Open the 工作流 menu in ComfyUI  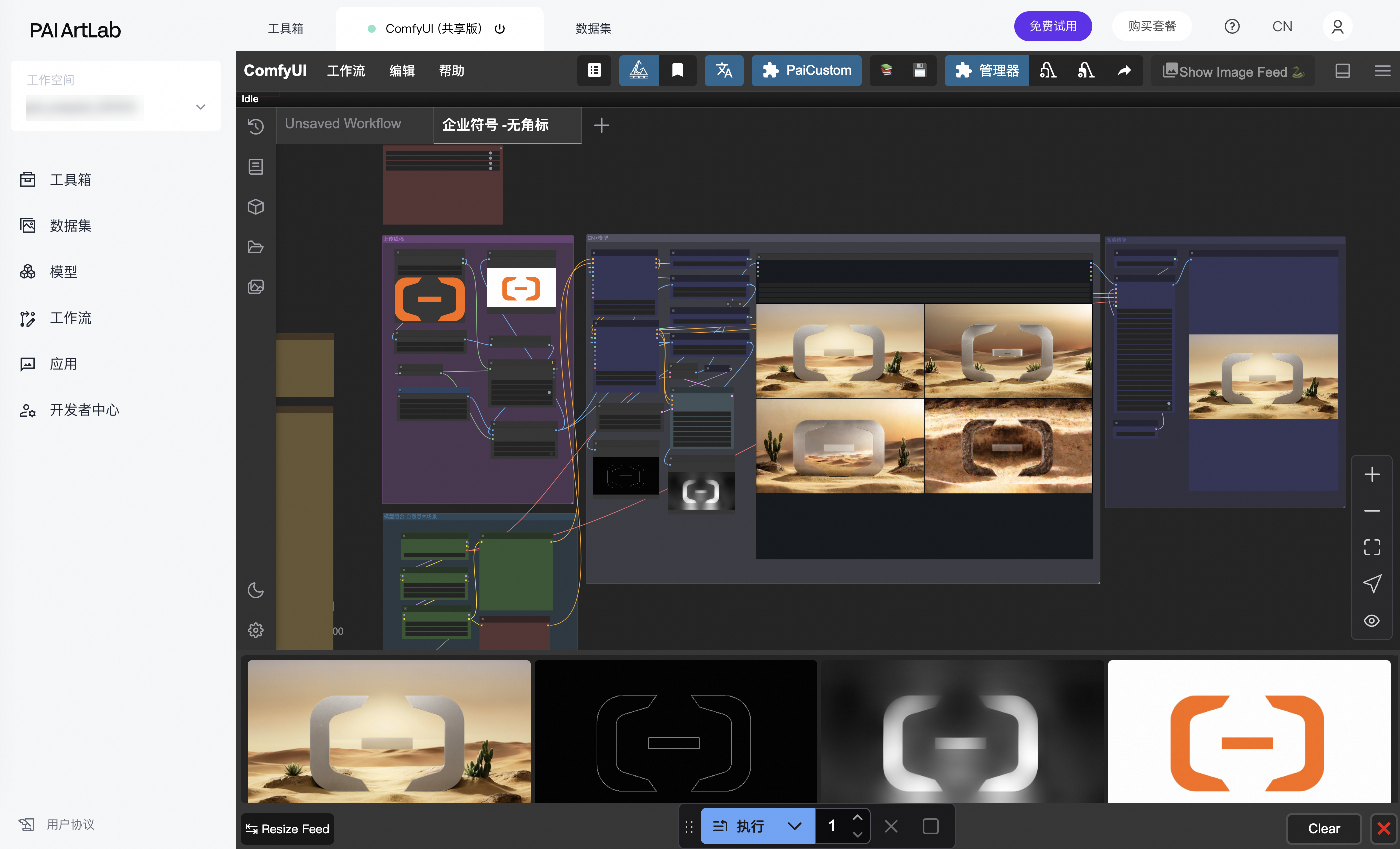coord(346,71)
